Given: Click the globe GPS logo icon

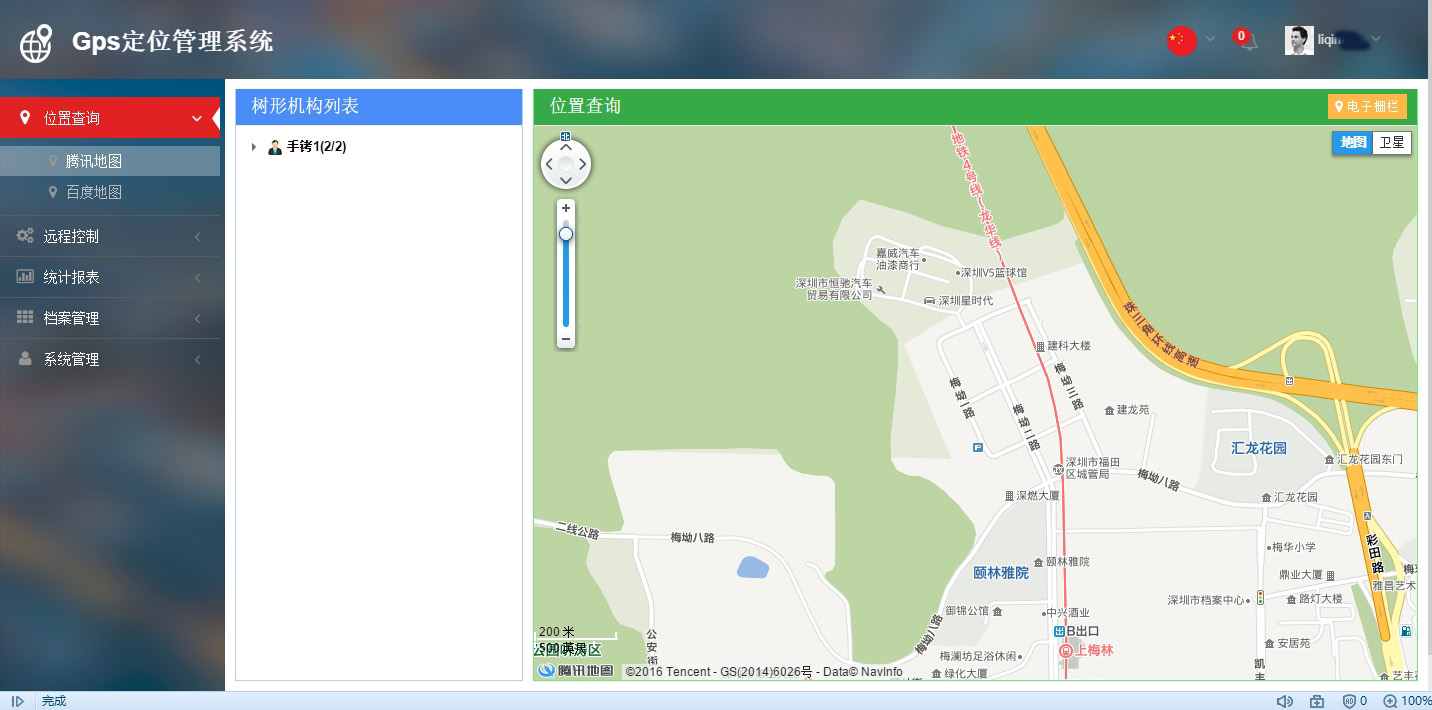Looking at the screenshot, I should [37, 42].
